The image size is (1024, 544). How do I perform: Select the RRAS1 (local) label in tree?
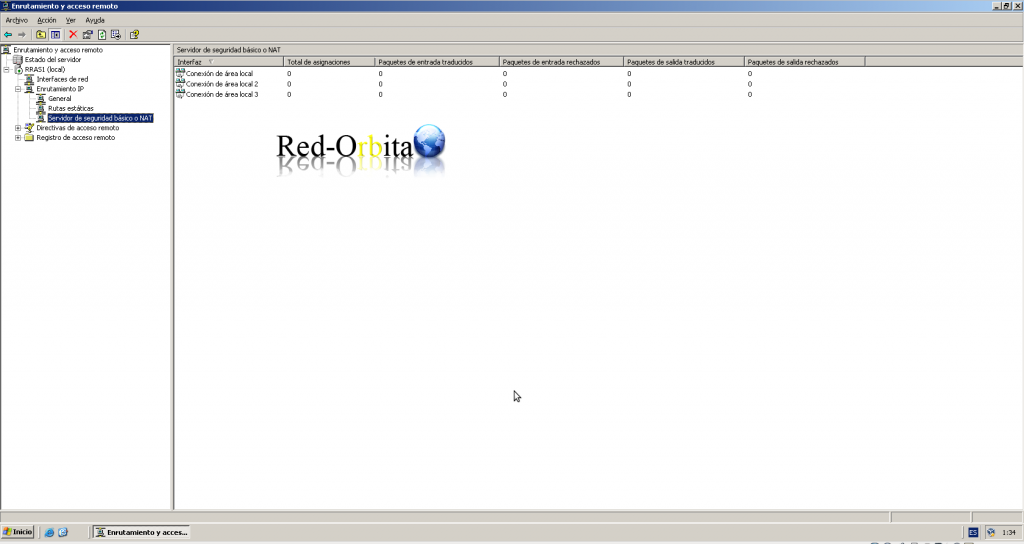(x=45, y=69)
